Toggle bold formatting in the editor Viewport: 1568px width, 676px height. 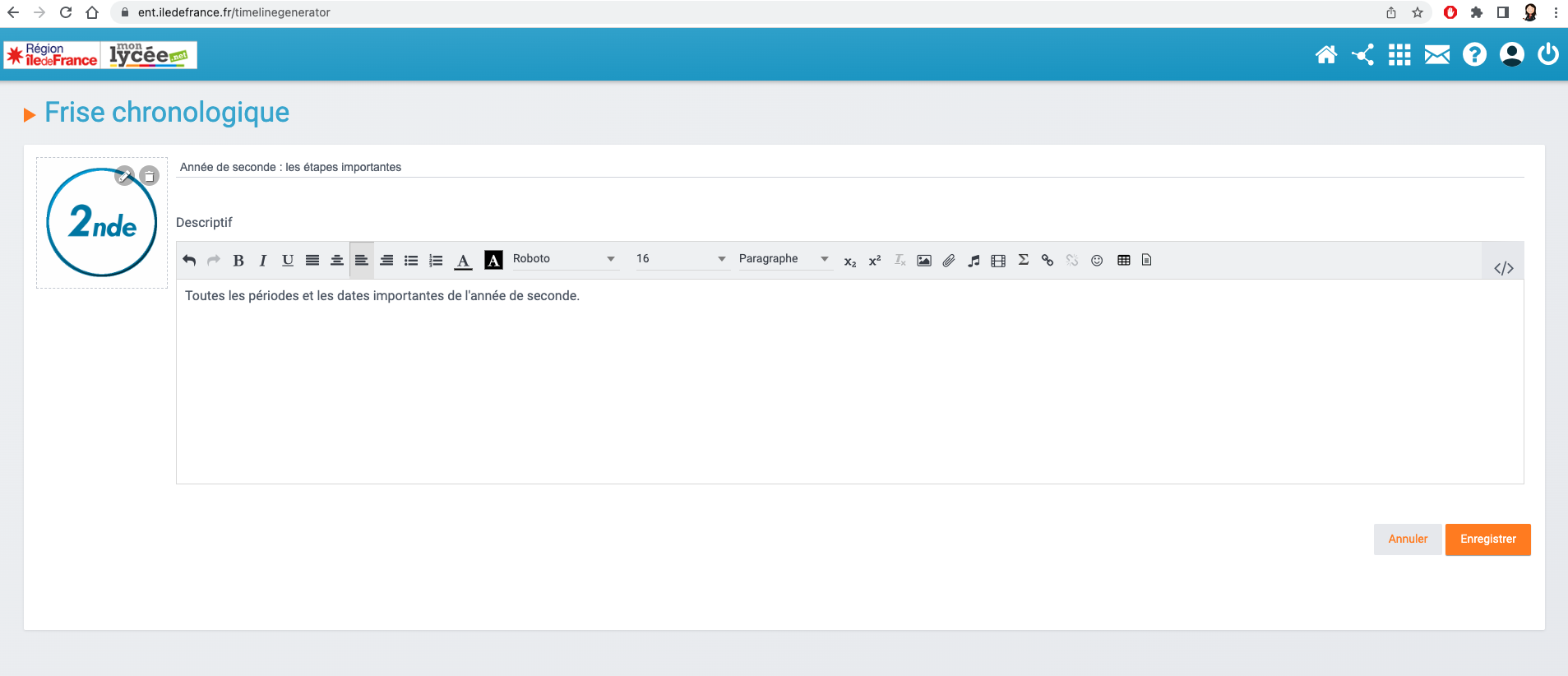(x=238, y=261)
